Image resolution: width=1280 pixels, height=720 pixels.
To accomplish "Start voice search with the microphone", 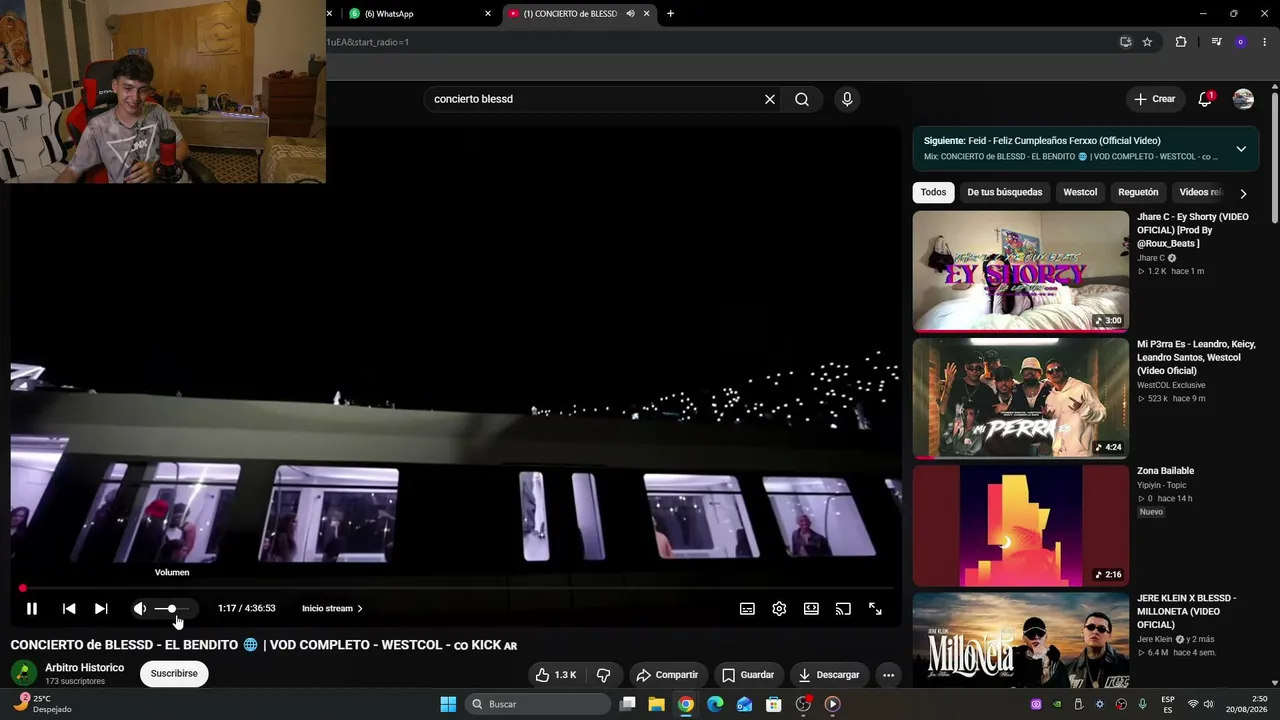I will [x=847, y=99].
